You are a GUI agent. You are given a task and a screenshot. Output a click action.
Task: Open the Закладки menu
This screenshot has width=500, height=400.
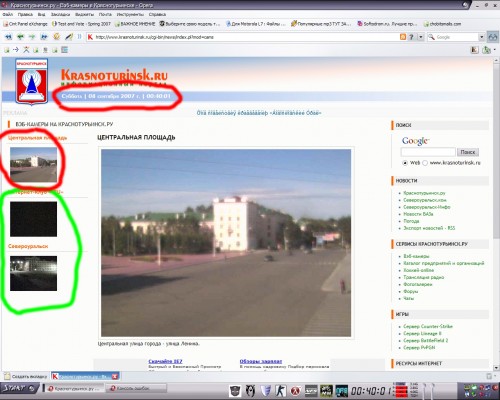coord(60,14)
